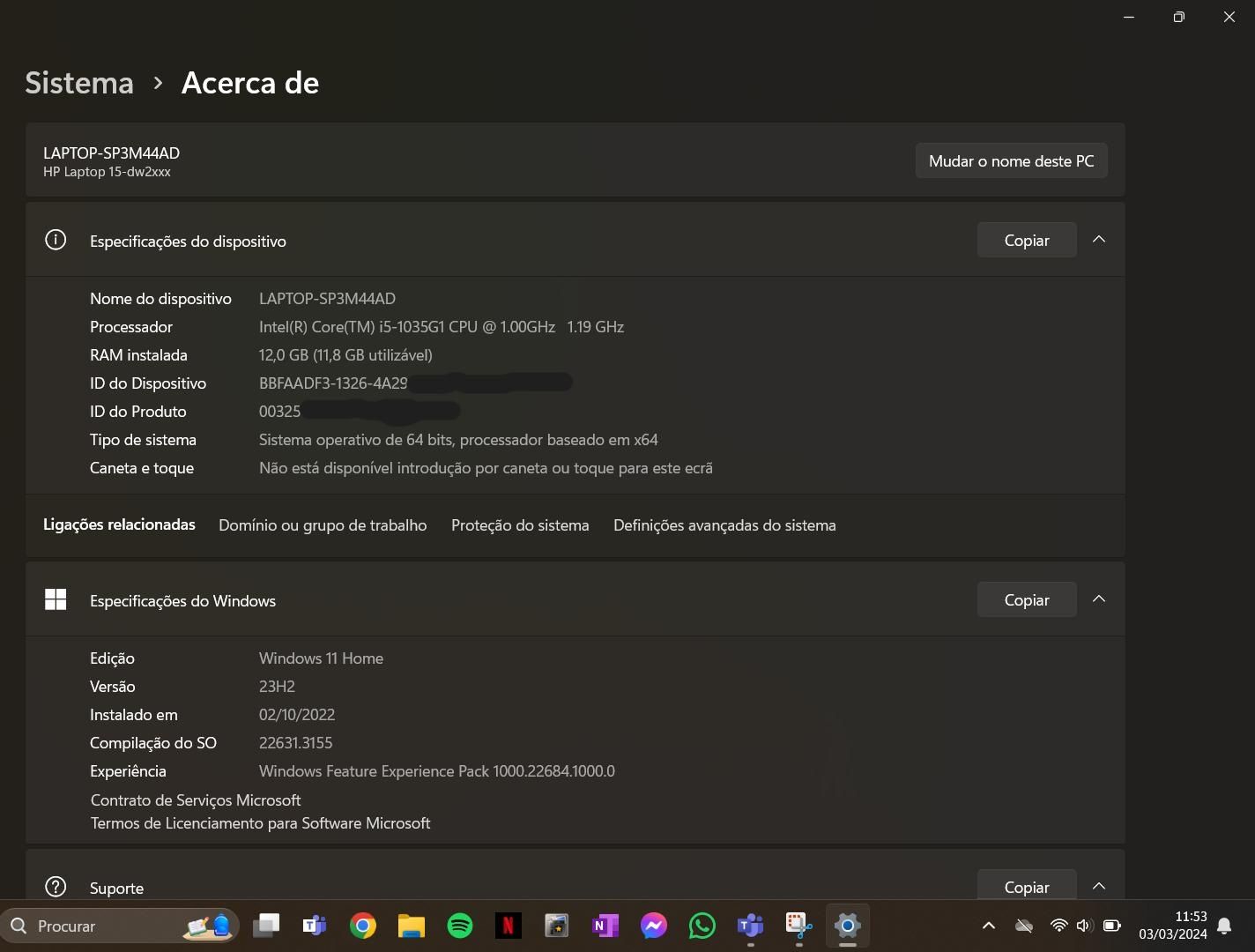
Task: Click question mark icon beside Suporte
Action: coord(56,887)
